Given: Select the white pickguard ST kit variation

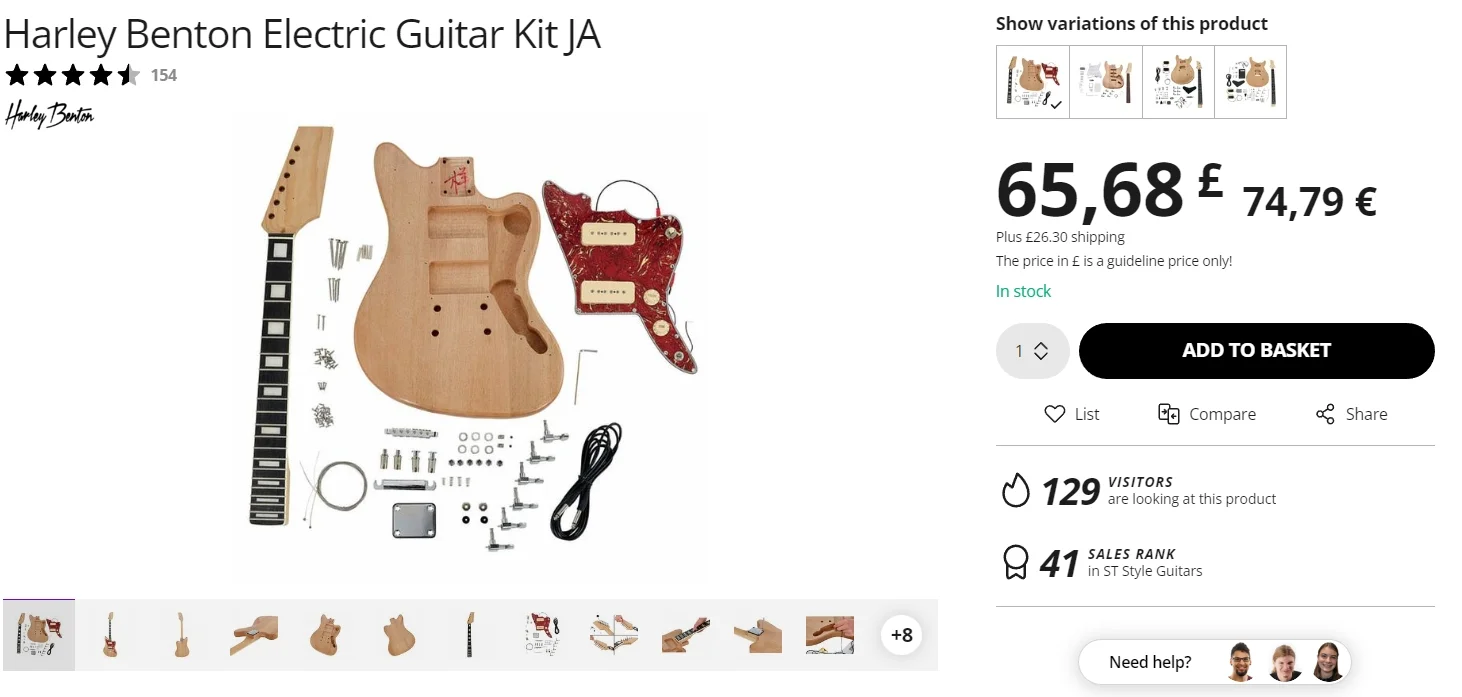Looking at the screenshot, I should point(1106,82).
